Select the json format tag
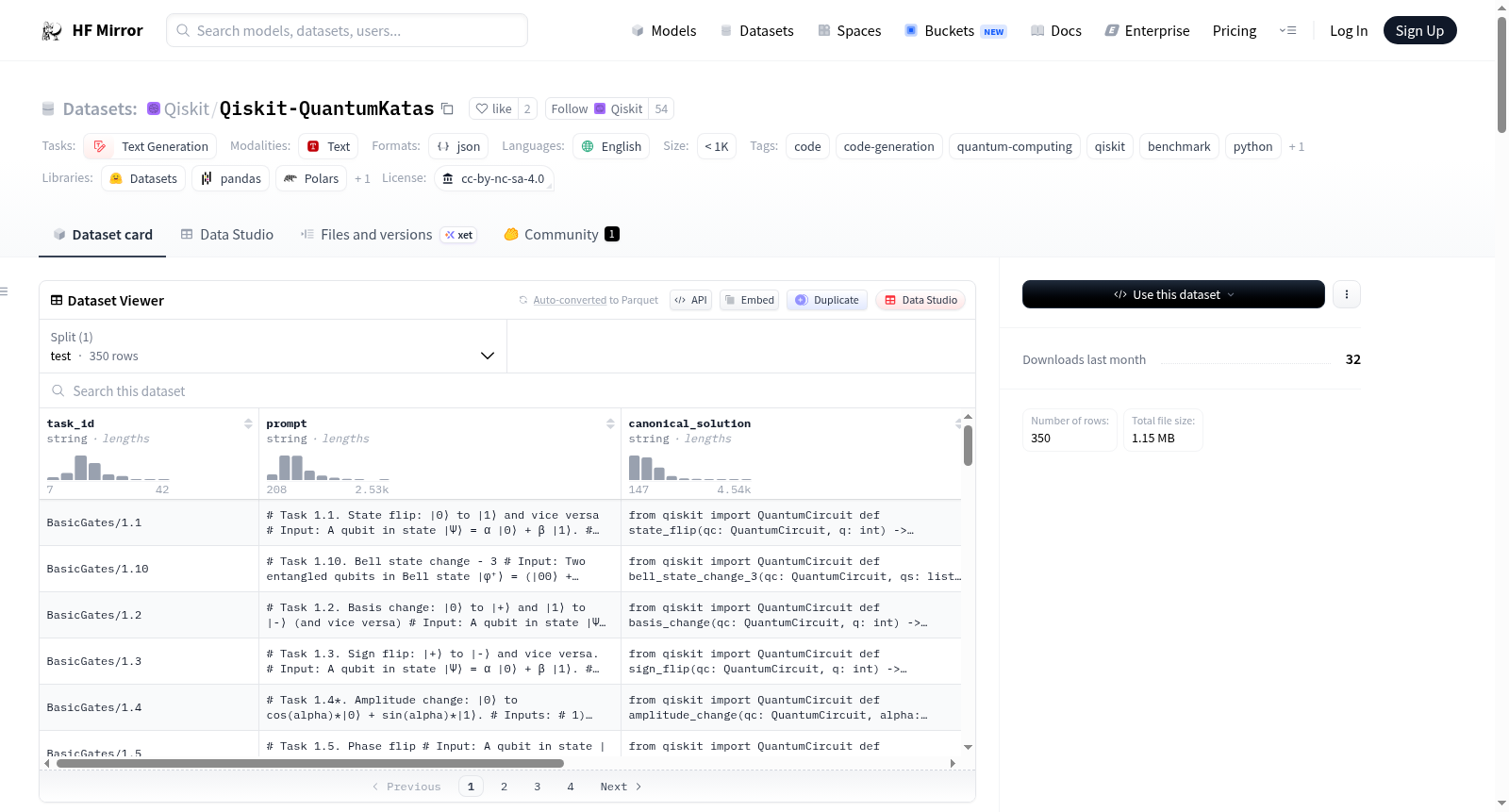 (458, 146)
